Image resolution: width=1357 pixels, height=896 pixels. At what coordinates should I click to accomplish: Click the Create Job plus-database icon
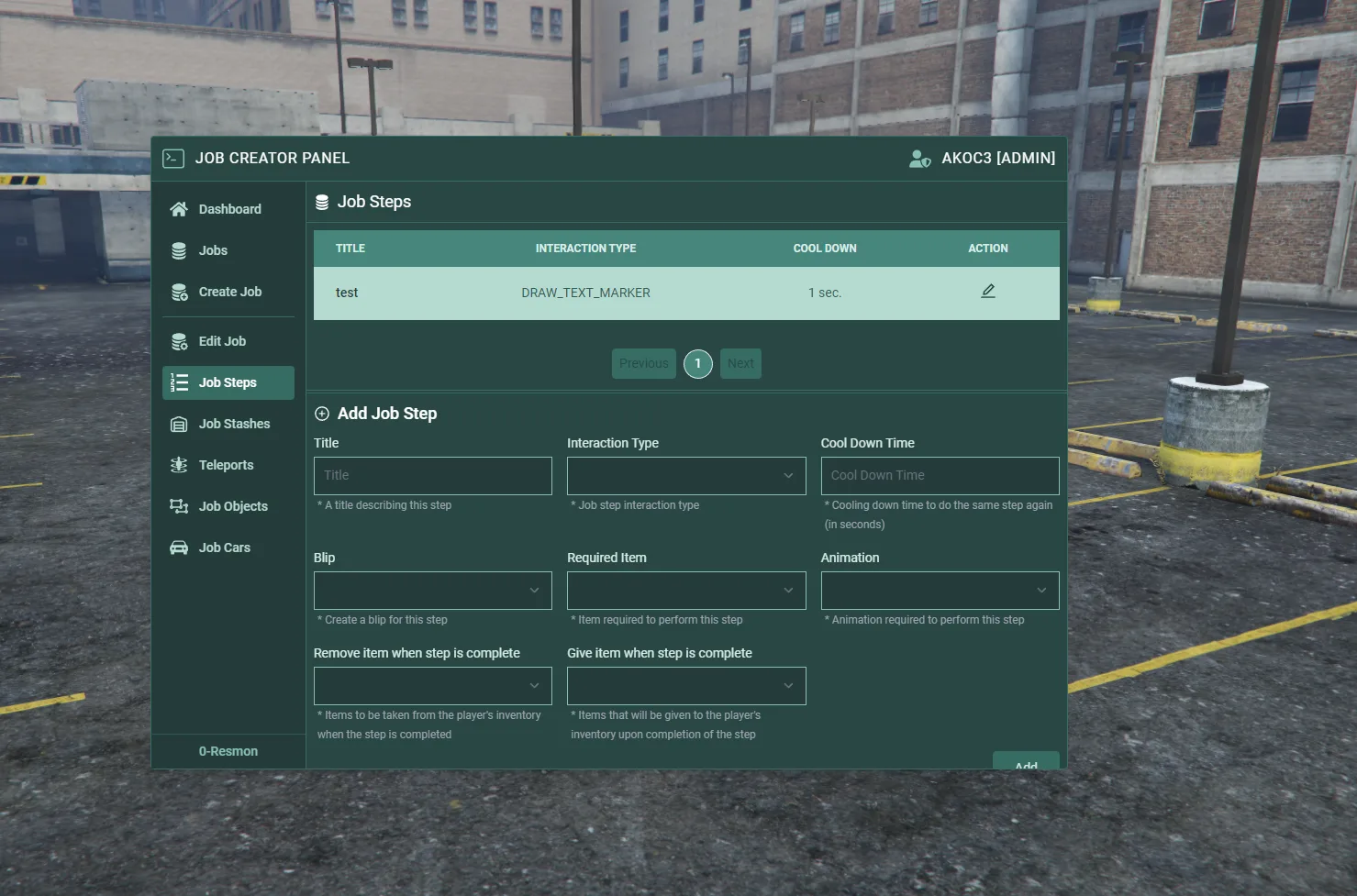180,292
